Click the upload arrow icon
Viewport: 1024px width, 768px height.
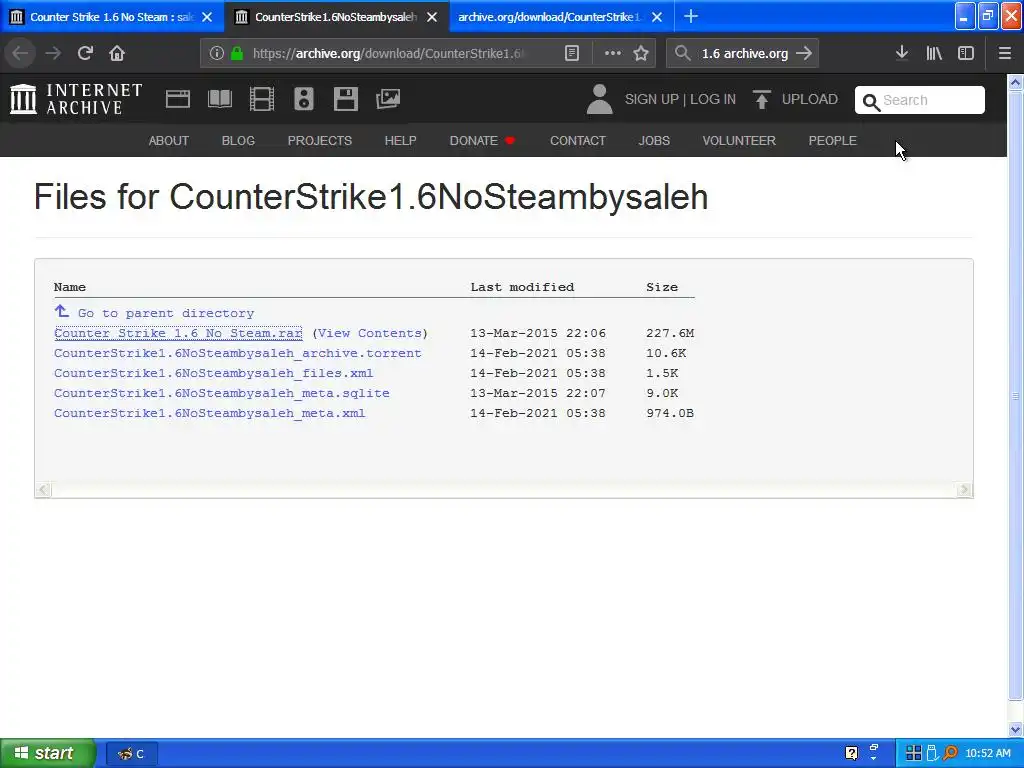[761, 99]
